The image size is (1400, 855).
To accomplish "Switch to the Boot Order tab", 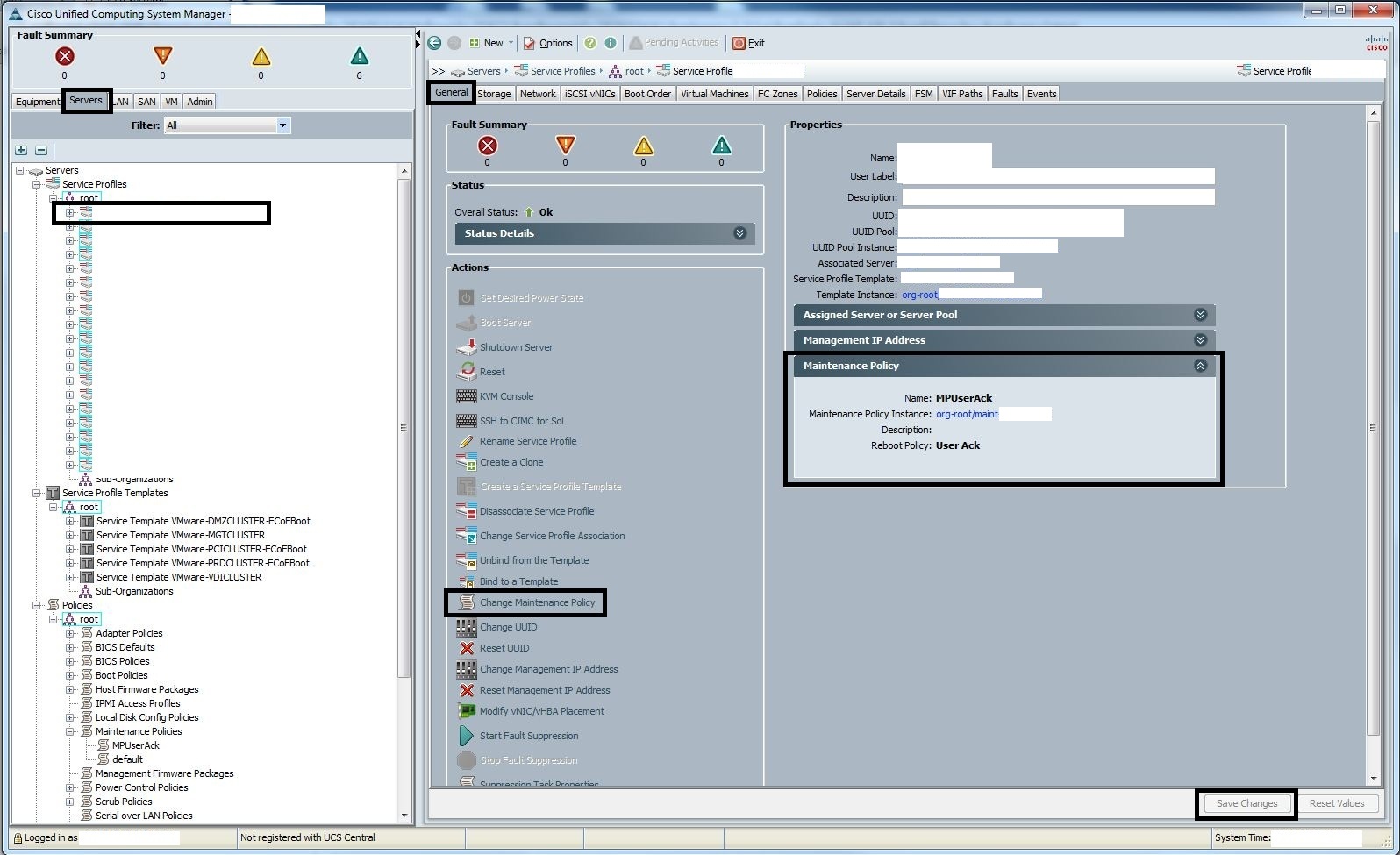I will [647, 94].
